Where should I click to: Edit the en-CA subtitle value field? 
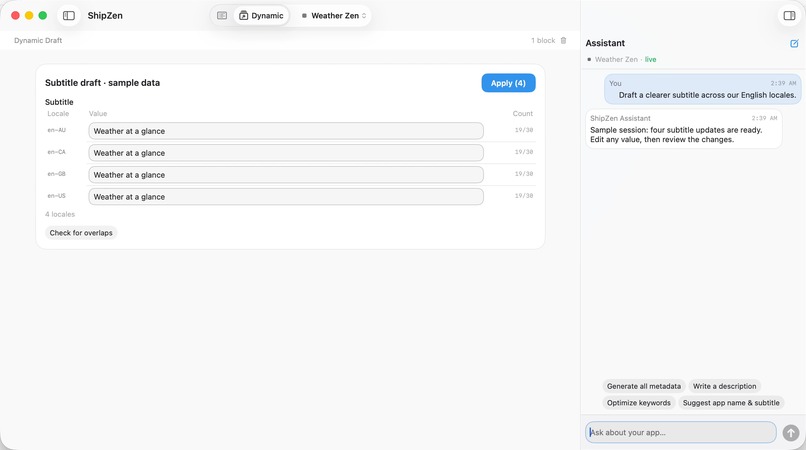[x=286, y=153]
